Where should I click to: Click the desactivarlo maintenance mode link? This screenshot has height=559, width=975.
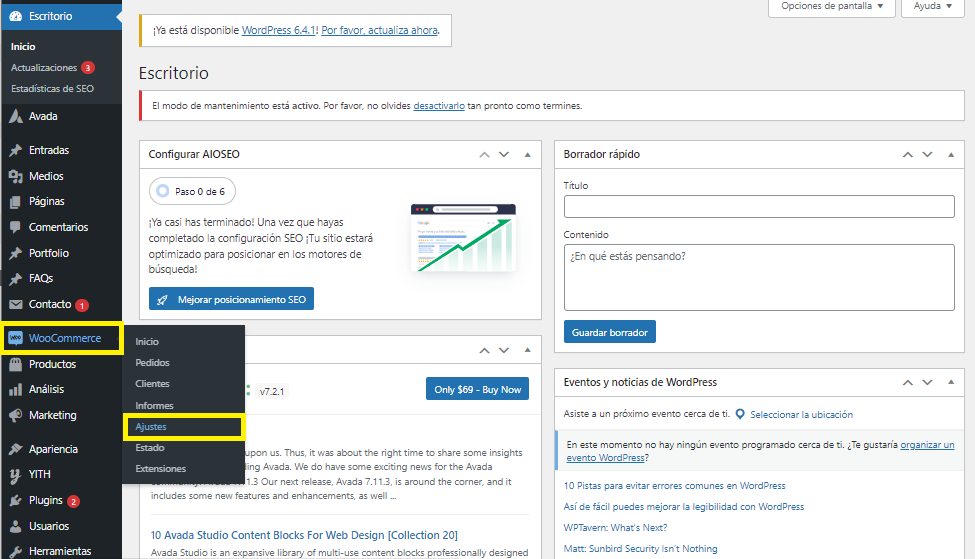439,105
